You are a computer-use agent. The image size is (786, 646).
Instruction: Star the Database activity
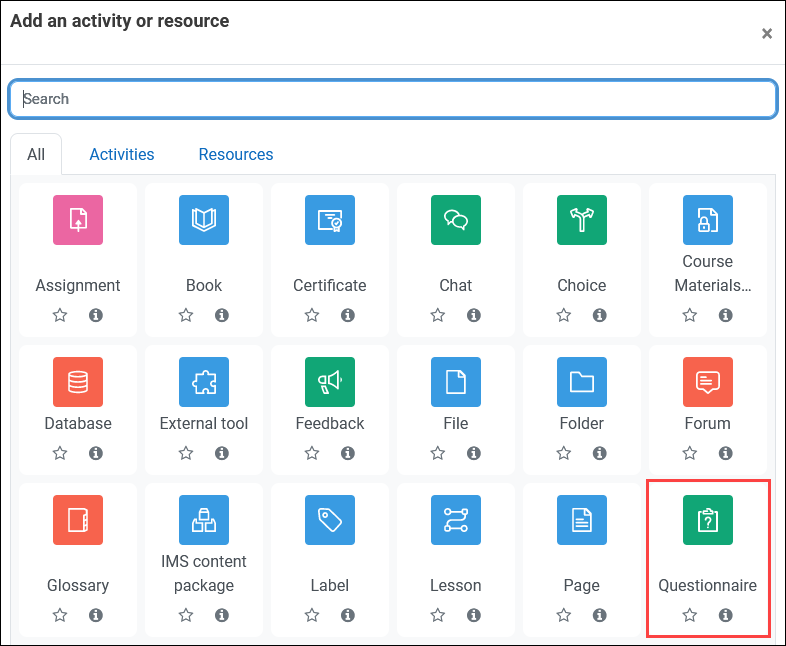click(x=60, y=453)
